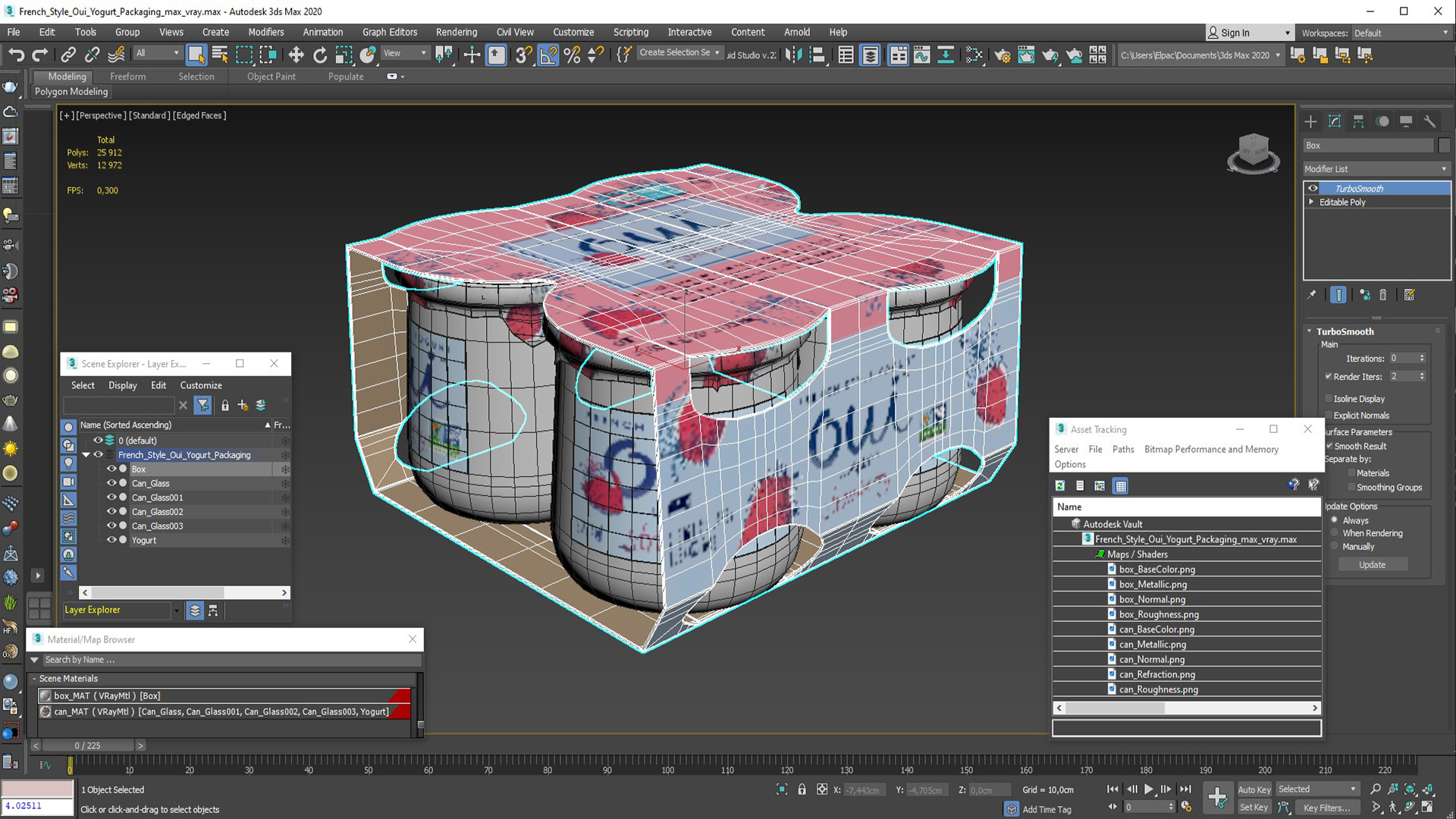
Task: Switch to the Create command panel tab
Action: 1311,121
